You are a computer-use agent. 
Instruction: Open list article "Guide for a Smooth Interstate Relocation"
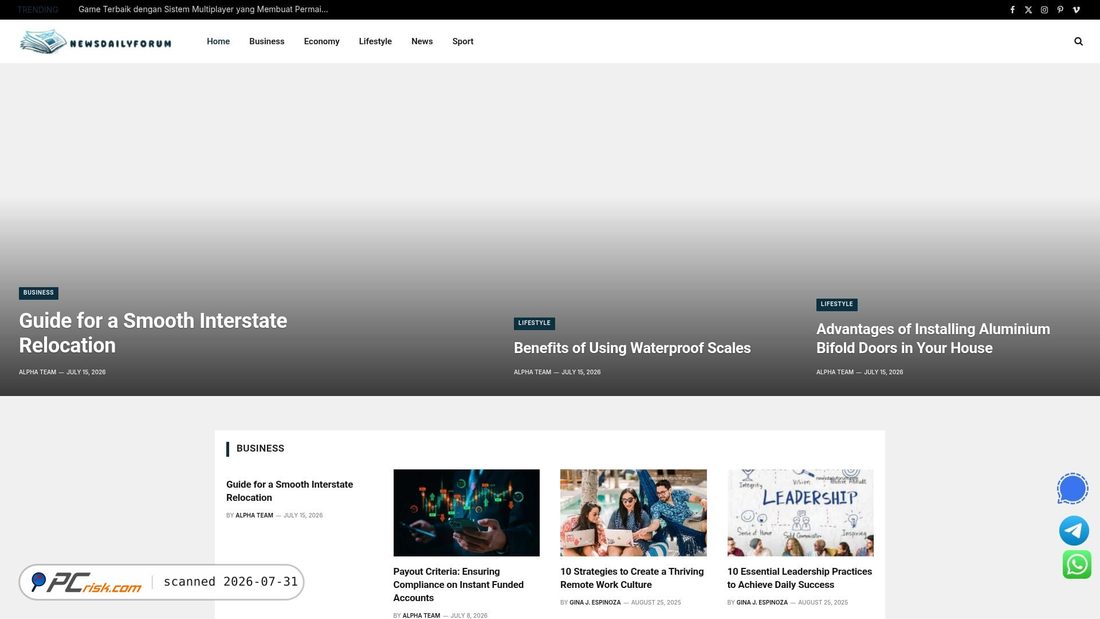(x=290, y=491)
